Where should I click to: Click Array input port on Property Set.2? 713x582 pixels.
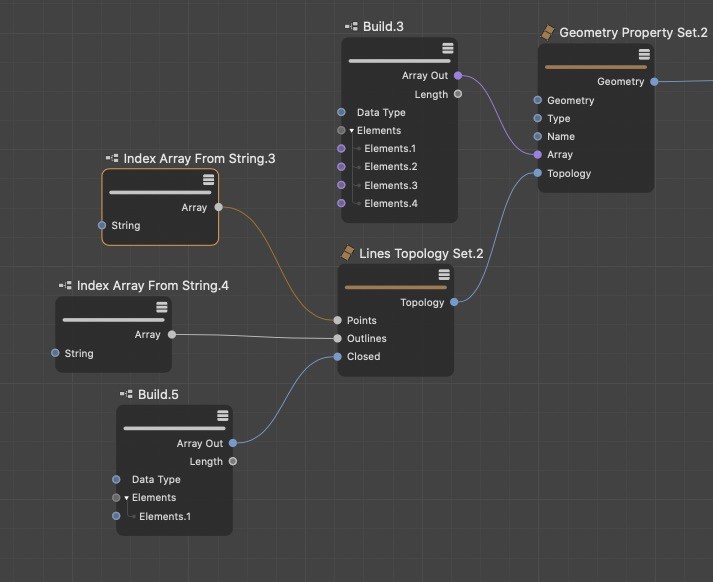point(537,155)
